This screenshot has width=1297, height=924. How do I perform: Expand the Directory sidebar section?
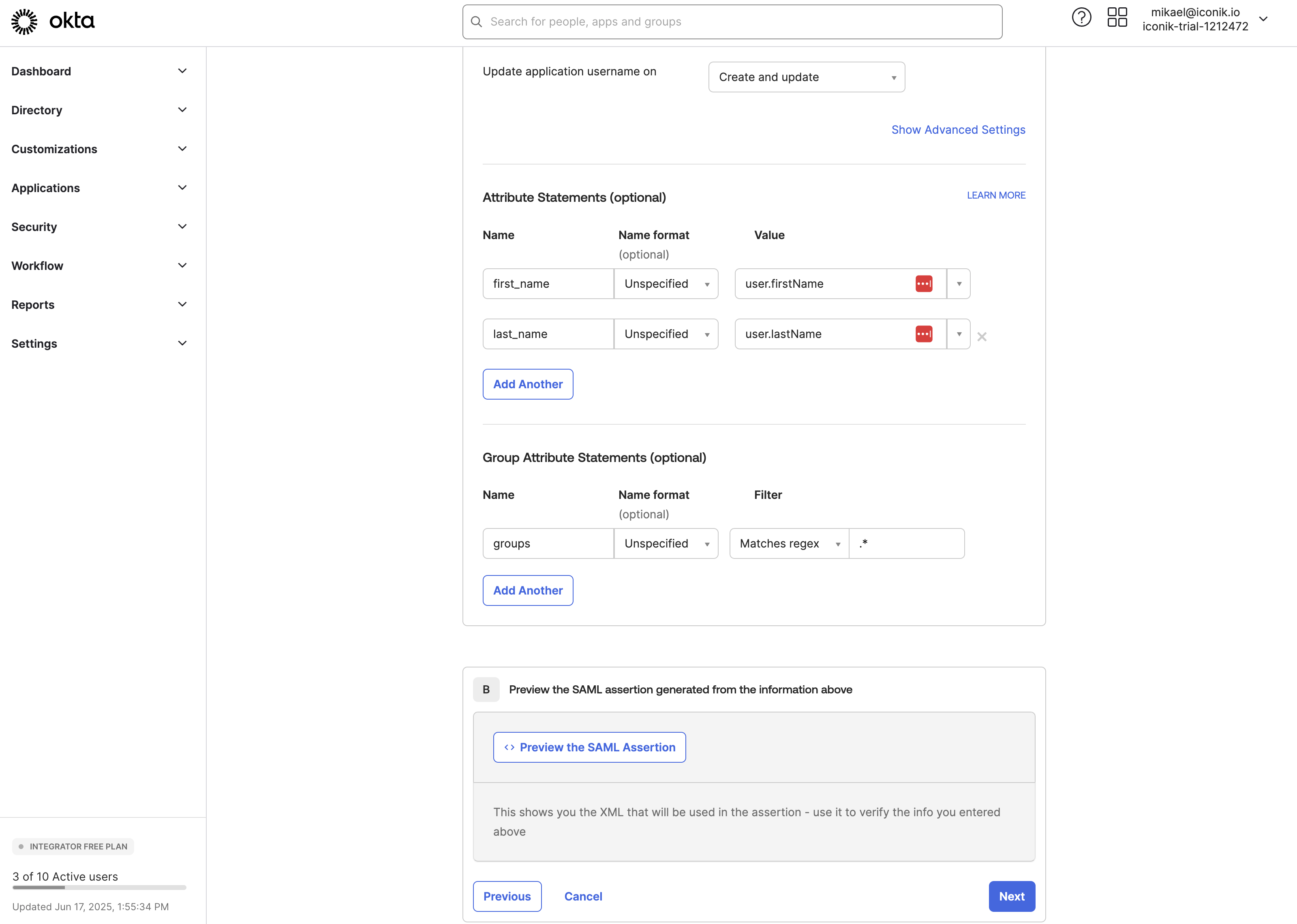point(100,110)
